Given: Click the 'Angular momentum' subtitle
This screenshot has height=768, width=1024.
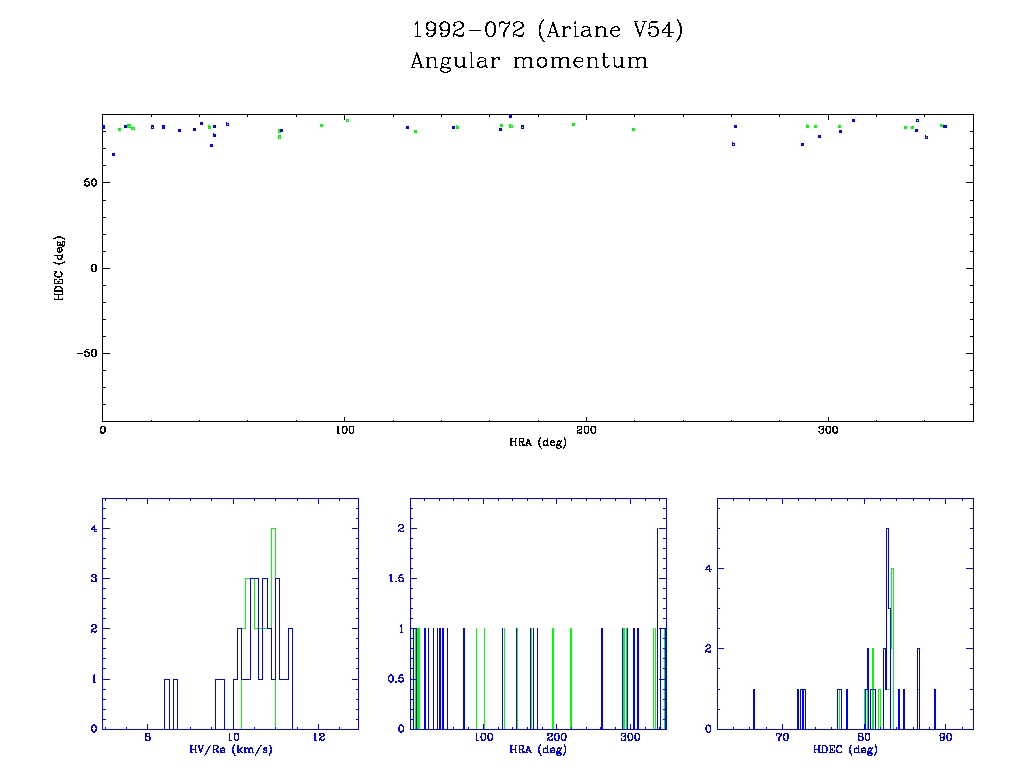Looking at the screenshot, I should (529, 61).
